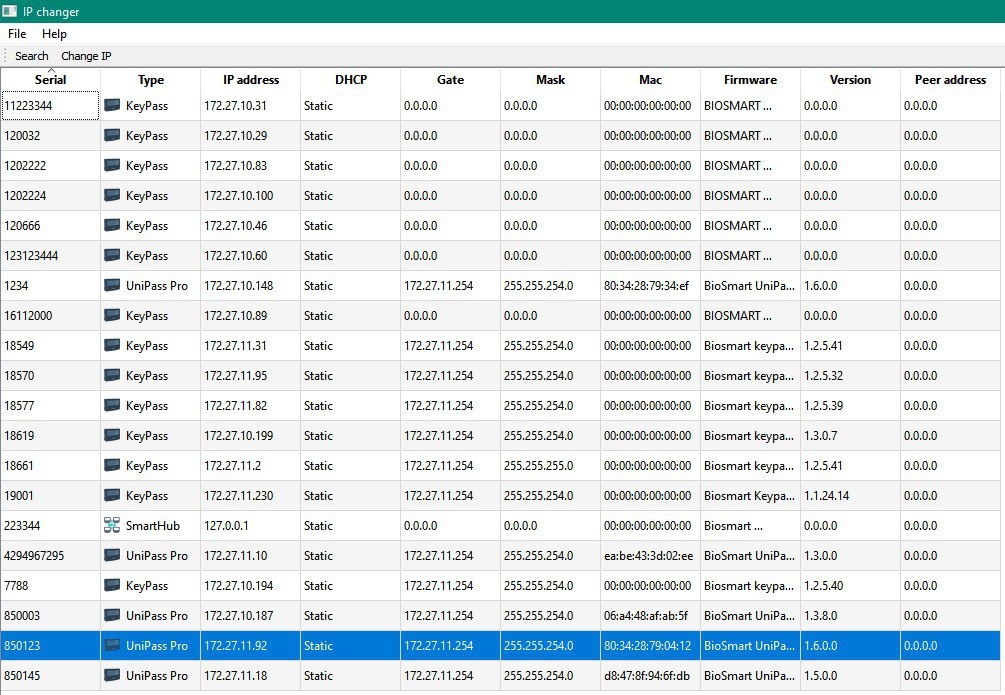Sort by the Serial column header
Screen dimensions: 1005x695
coord(50,80)
